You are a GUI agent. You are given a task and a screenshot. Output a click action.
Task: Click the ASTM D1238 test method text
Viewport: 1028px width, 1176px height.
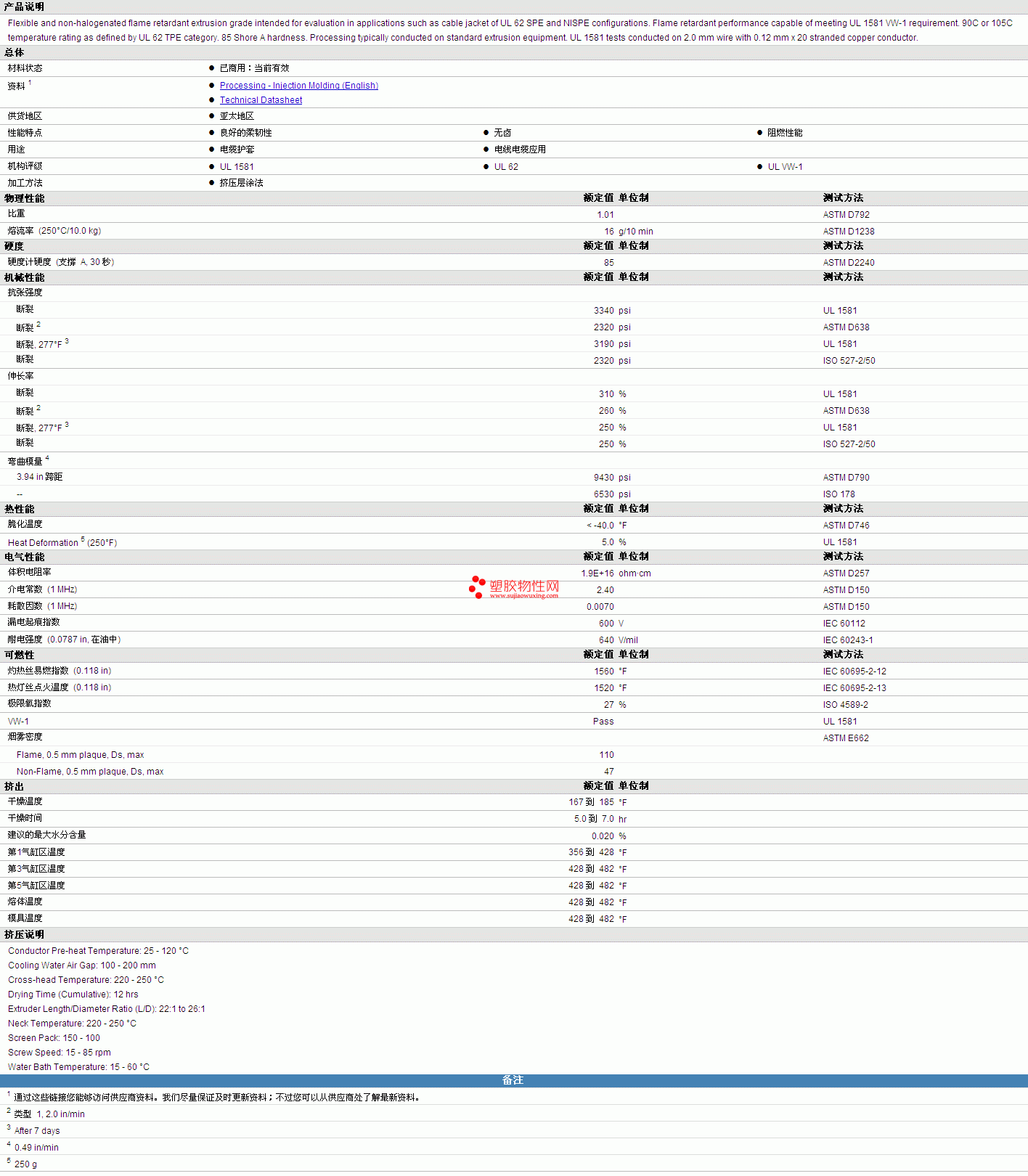[849, 232]
